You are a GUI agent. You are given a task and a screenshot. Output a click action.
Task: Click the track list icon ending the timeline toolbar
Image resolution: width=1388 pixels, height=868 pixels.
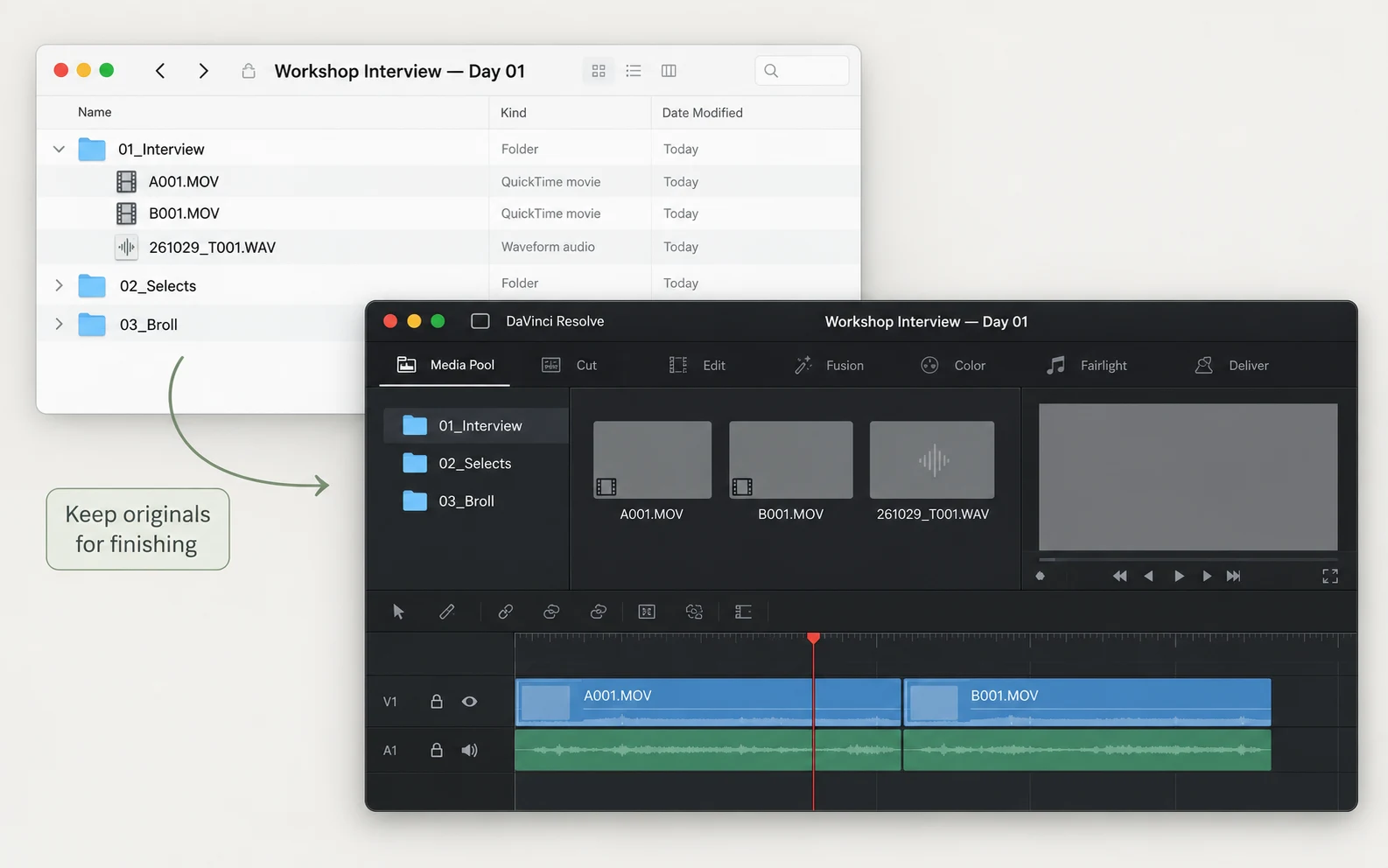(x=743, y=612)
